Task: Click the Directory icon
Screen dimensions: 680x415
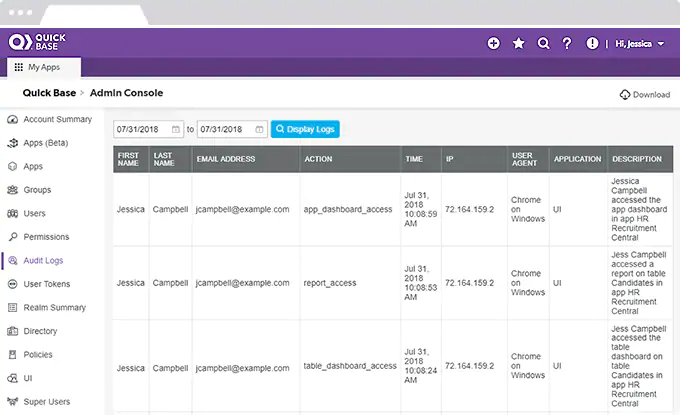Action: tap(13, 331)
